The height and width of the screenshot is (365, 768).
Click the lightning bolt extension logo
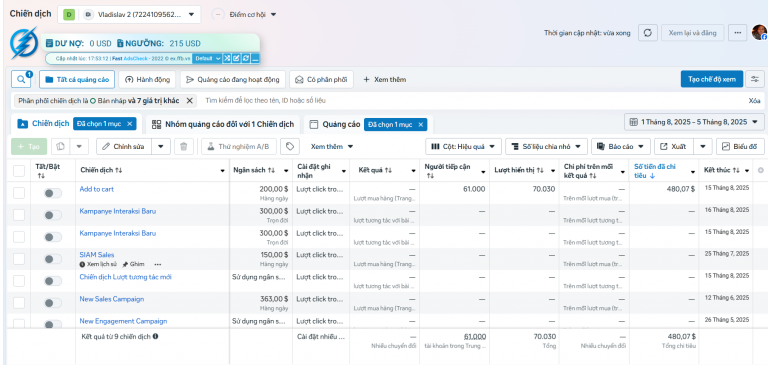(24, 44)
